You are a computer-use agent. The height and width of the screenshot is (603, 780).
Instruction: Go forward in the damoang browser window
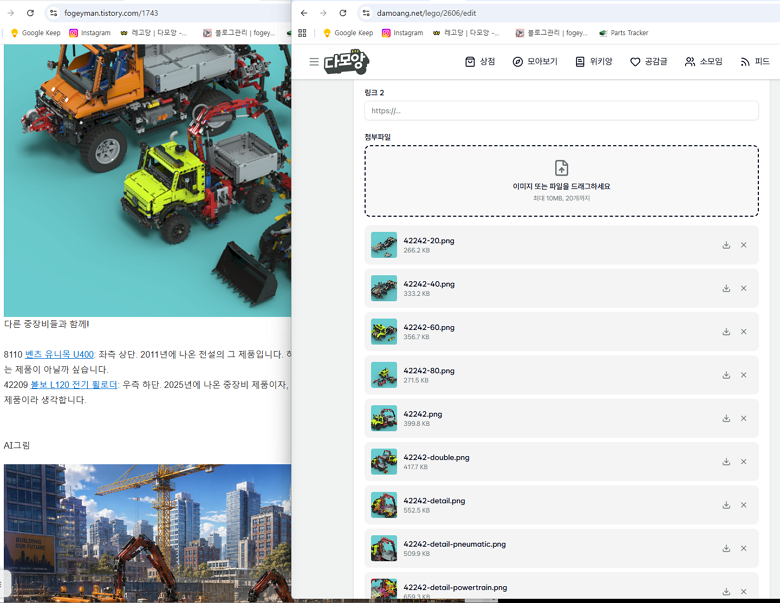click(323, 13)
